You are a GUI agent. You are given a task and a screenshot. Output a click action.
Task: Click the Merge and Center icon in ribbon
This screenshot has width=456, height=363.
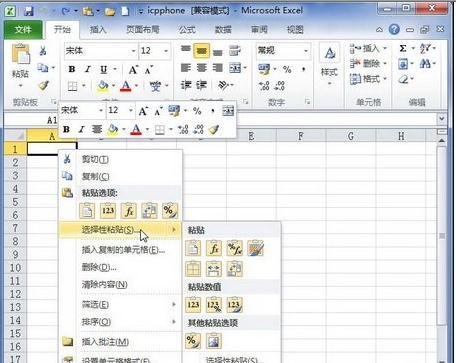235,68
